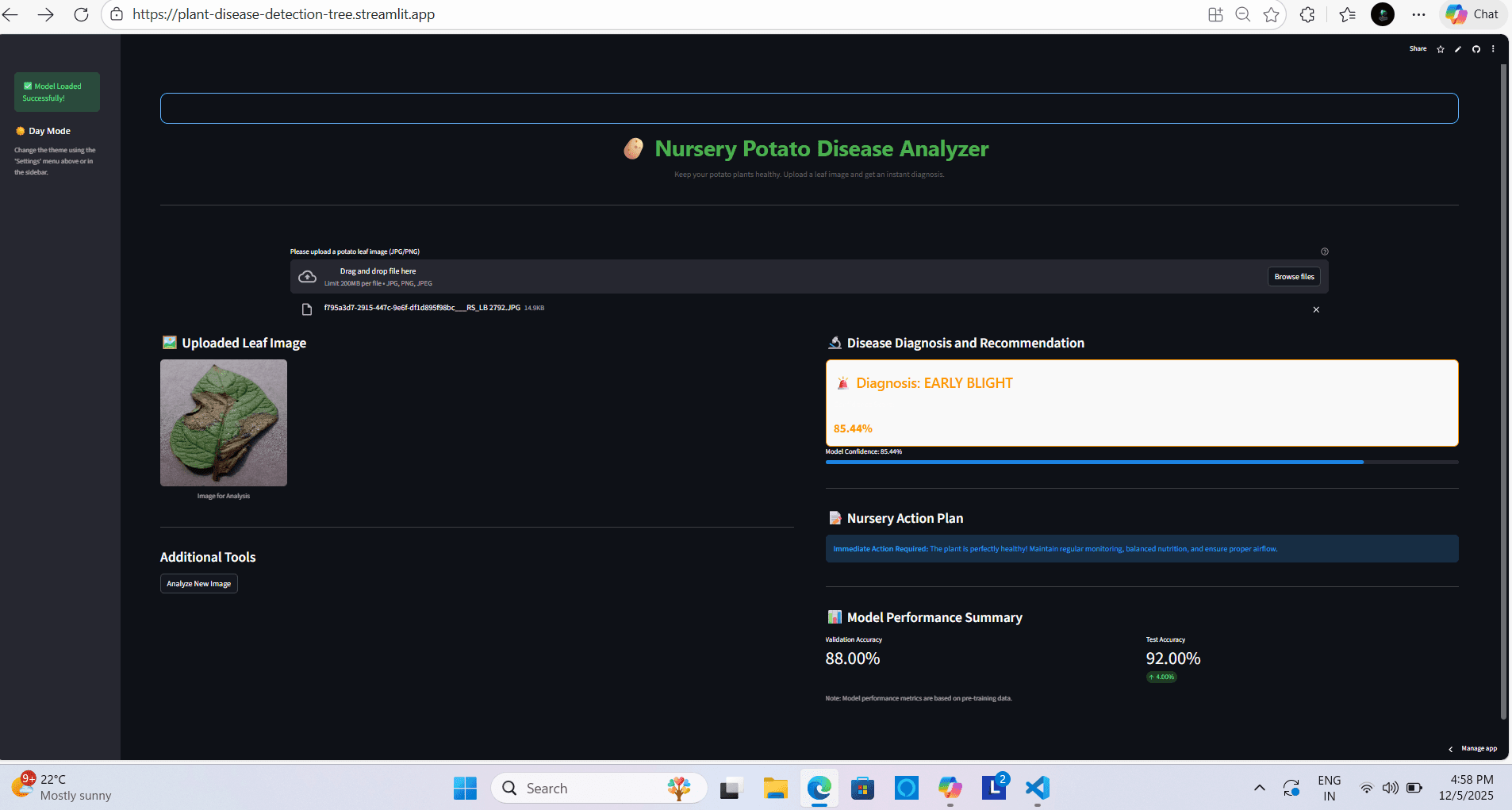View site information padlock icon
This screenshot has height=810, width=1512.
tap(117, 14)
